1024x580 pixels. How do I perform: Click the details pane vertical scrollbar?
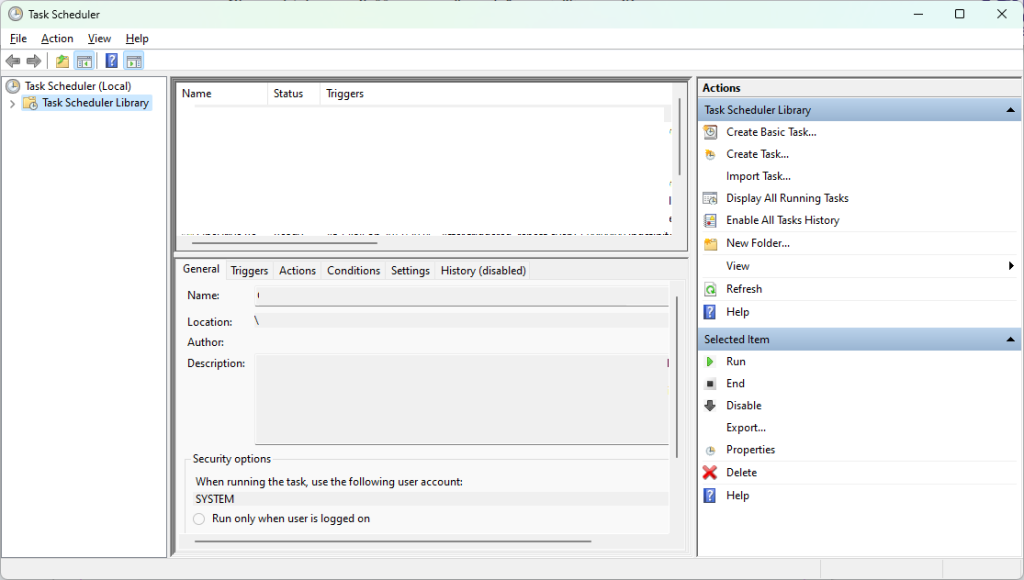click(x=677, y=377)
